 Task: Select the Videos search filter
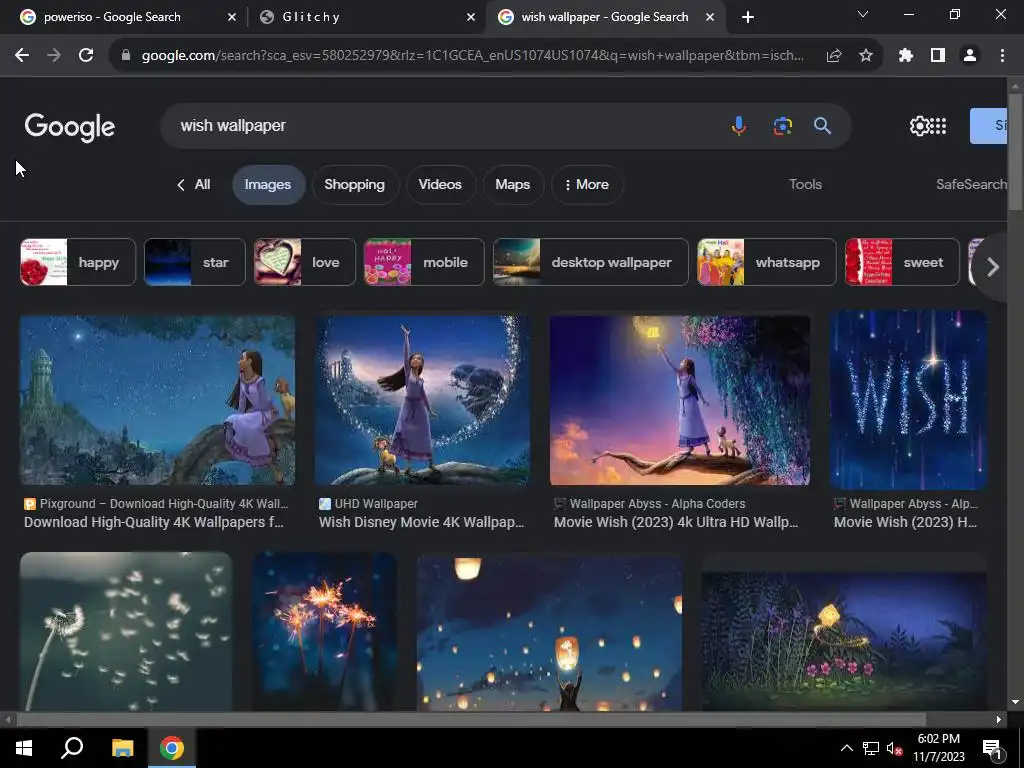tap(440, 185)
